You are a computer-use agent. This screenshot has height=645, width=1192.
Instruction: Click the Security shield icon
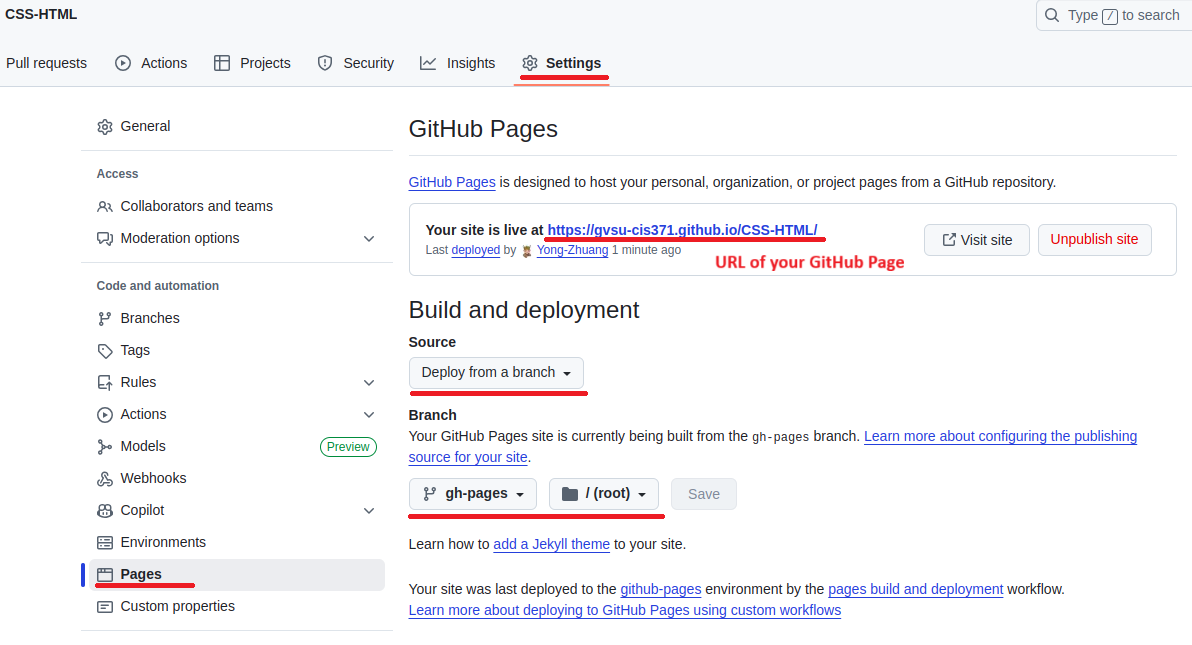325,63
